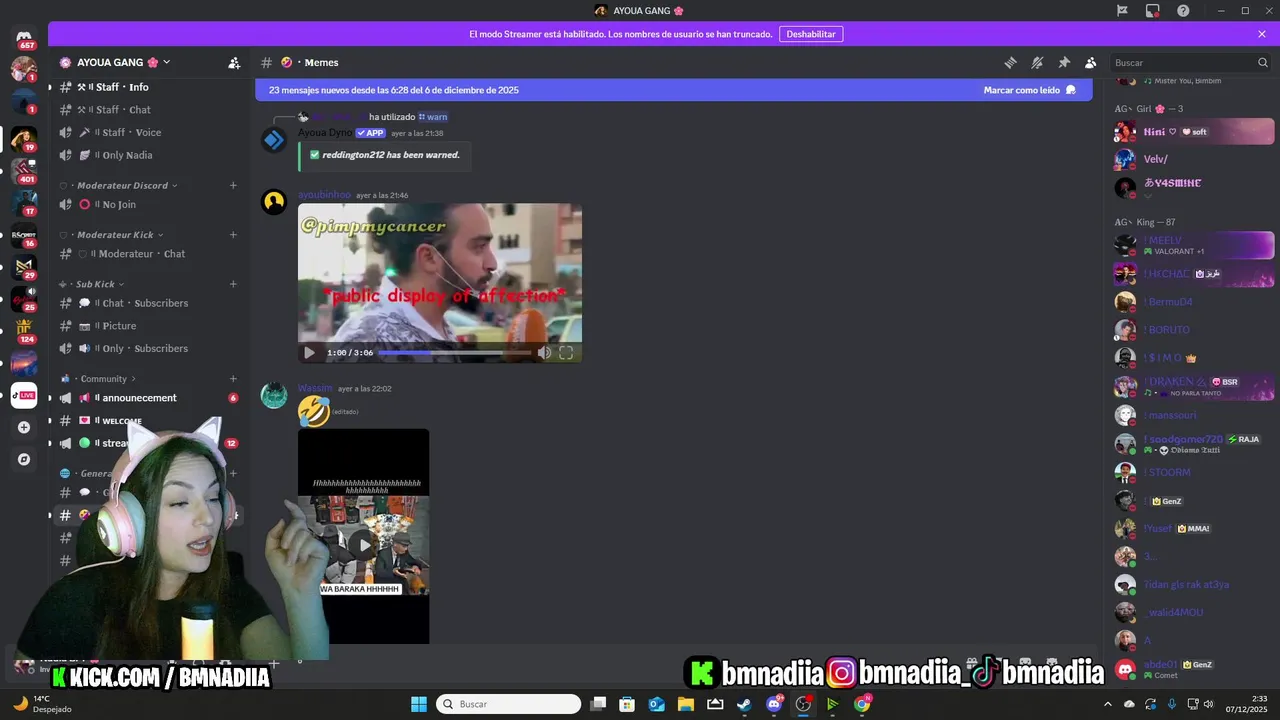Open the weather widget showing 14°C
Image resolution: width=1280 pixels, height=720 pixels.
click(x=40, y=704)
